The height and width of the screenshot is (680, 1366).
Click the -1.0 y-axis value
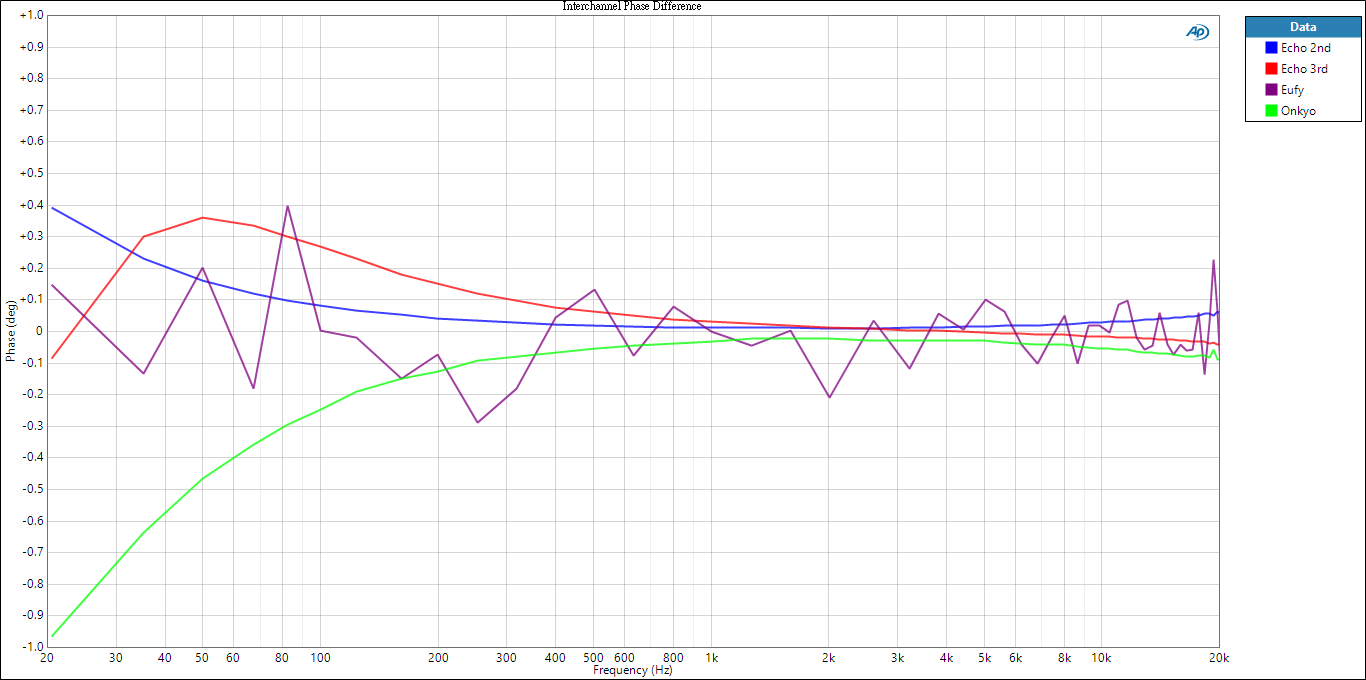coord(32,646)
